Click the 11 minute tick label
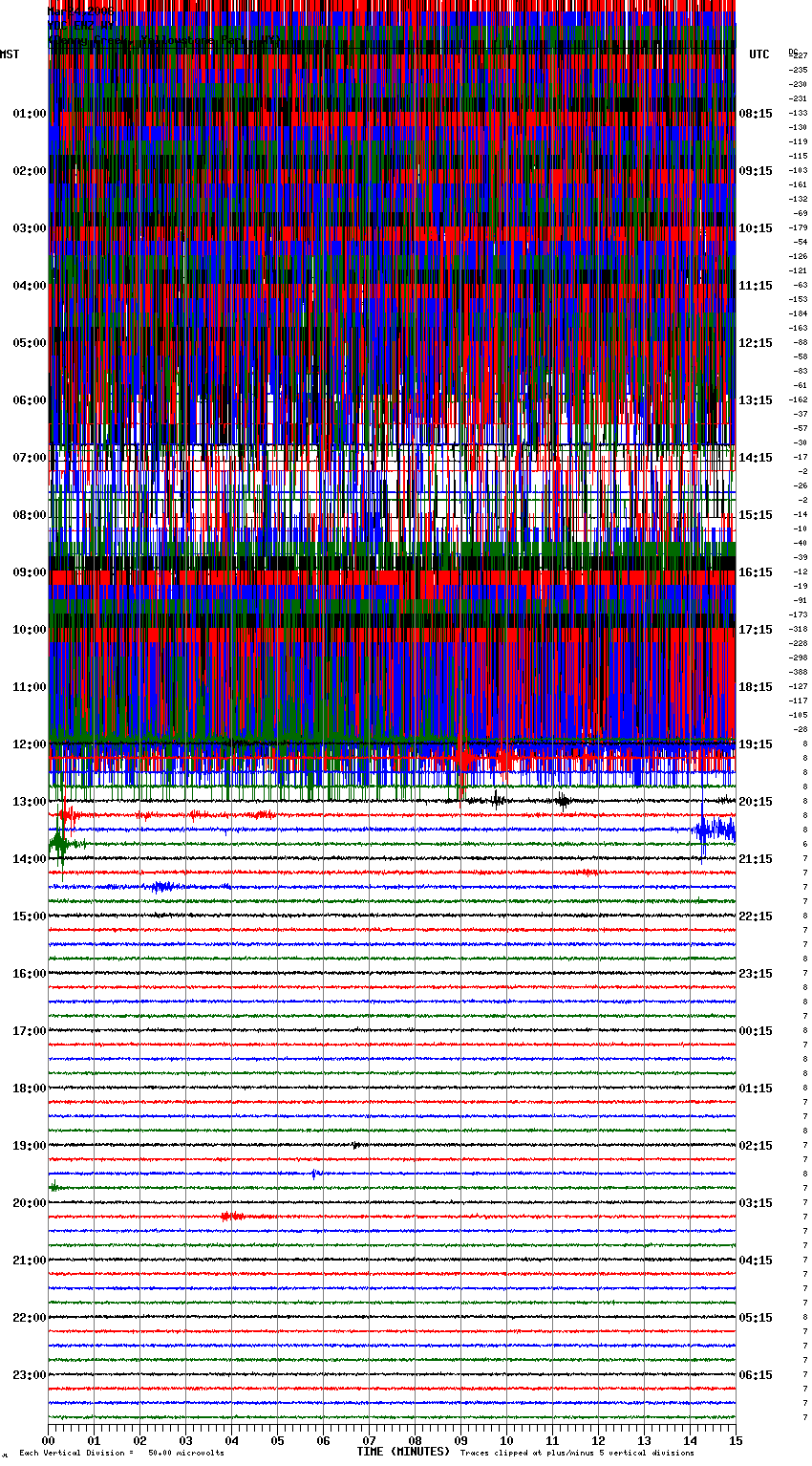 tap(552, 1441)
